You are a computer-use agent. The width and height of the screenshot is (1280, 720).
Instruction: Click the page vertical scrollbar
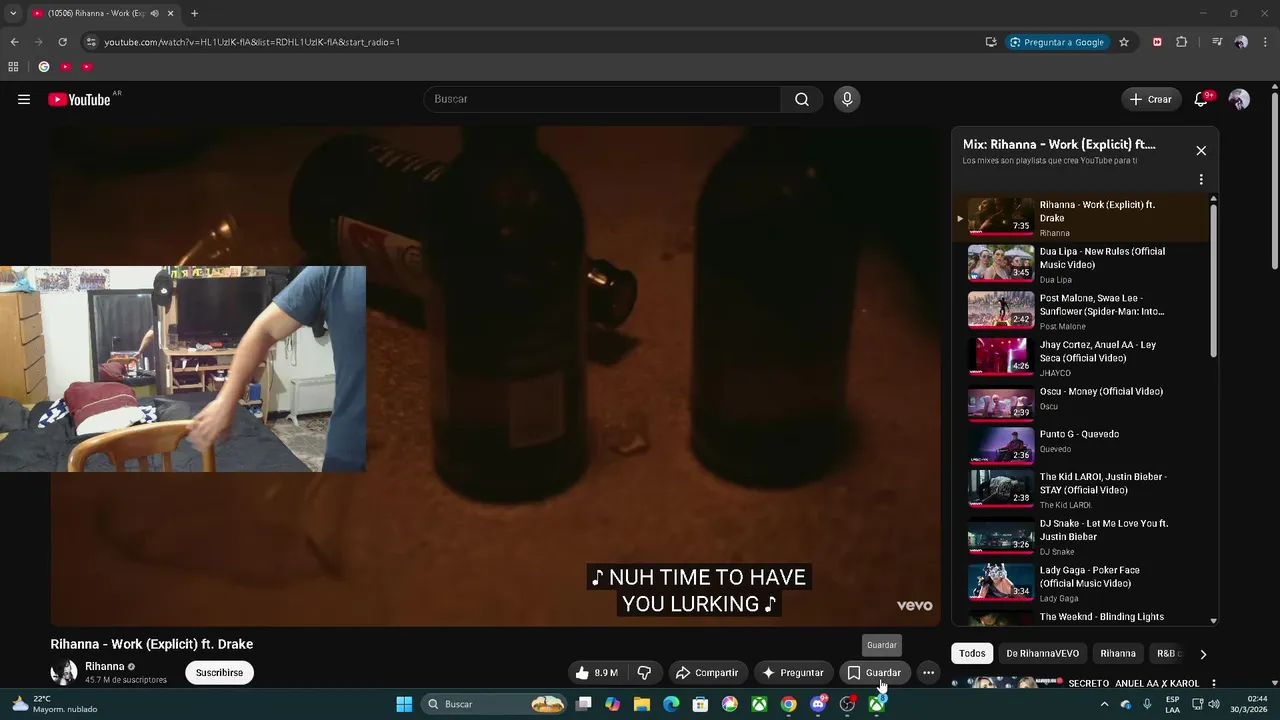pos(1274,180)
